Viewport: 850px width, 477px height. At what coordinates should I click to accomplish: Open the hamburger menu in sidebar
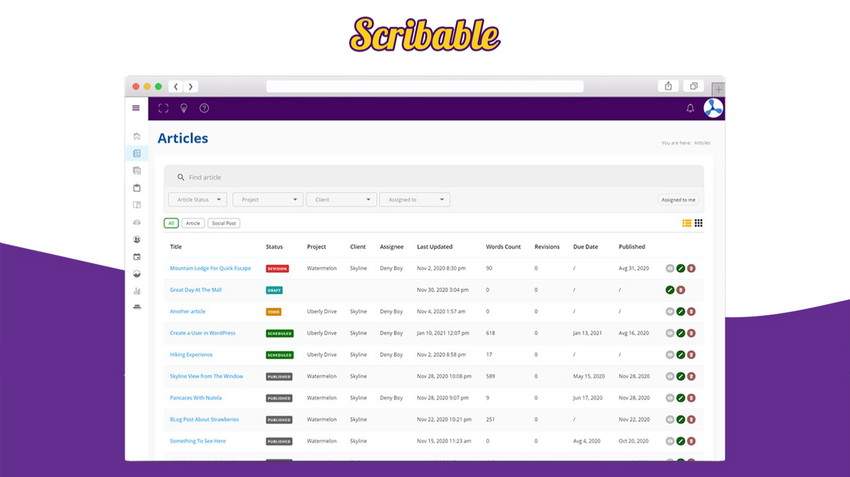tap(136, 108)
